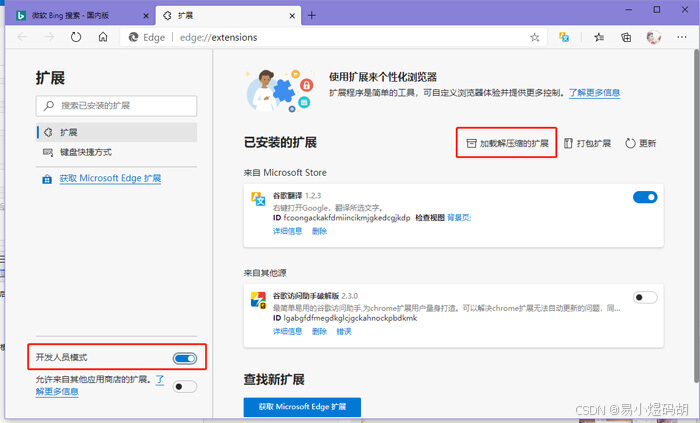The width and height of the screenshot is (700, 423).
Task: Open the Collections icon
Action: click(x=626, y=37)
